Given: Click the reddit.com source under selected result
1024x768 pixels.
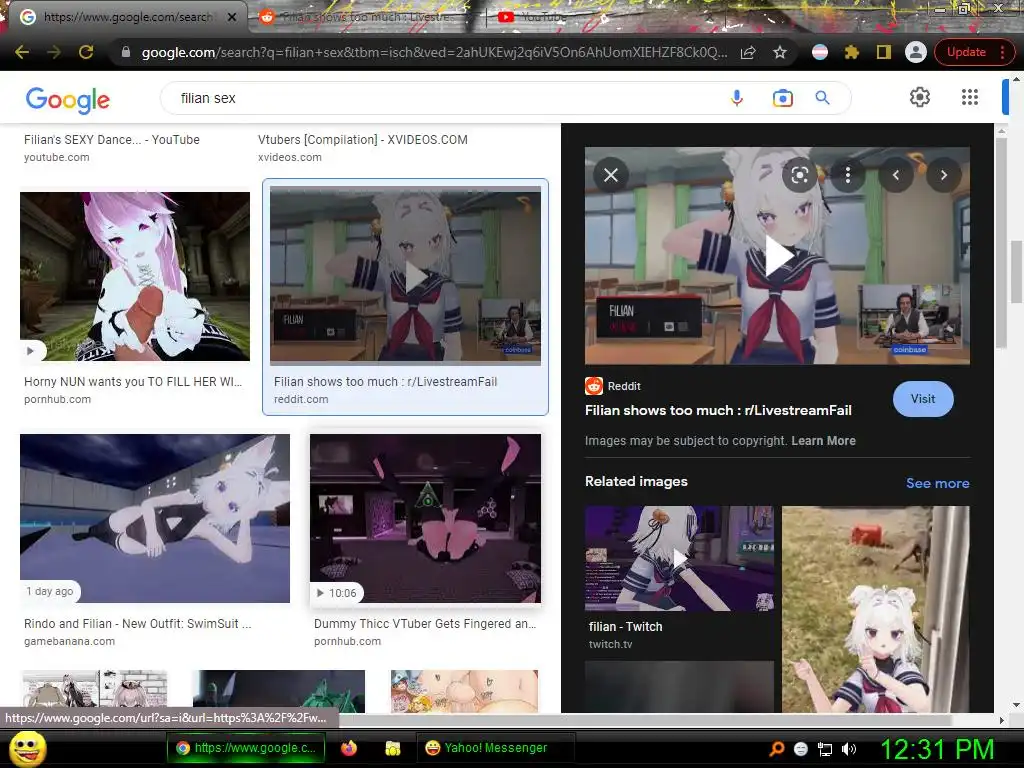Looking at the screenshot, I should [300, 399].
